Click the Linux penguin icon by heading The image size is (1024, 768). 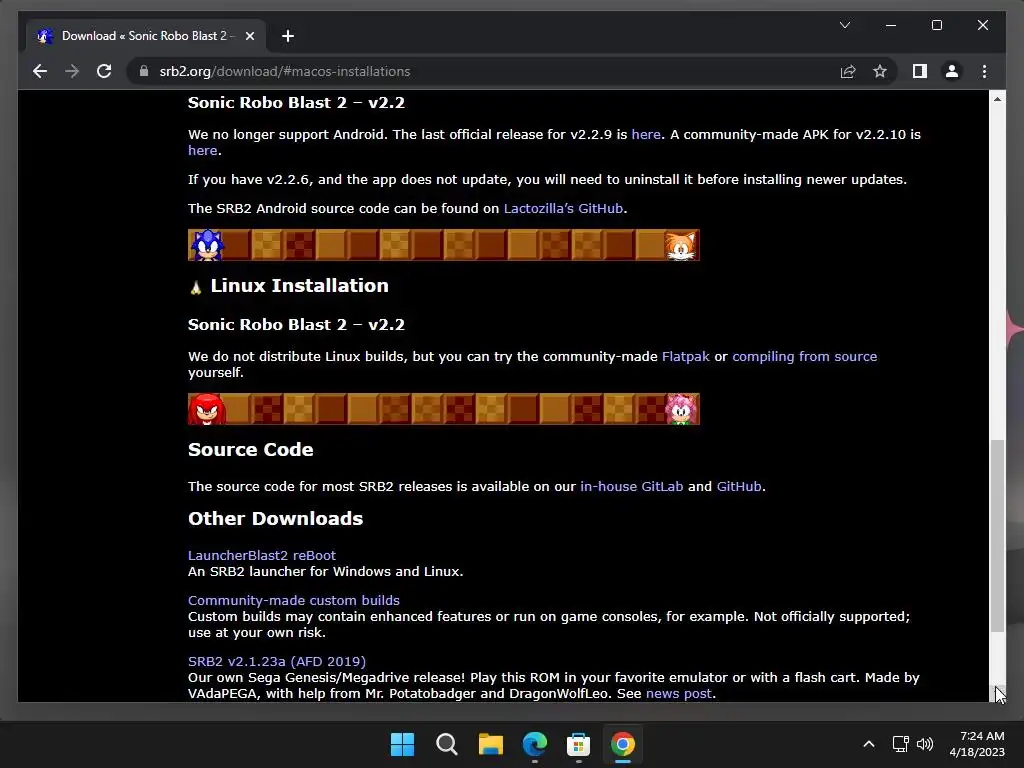[195, 287]
